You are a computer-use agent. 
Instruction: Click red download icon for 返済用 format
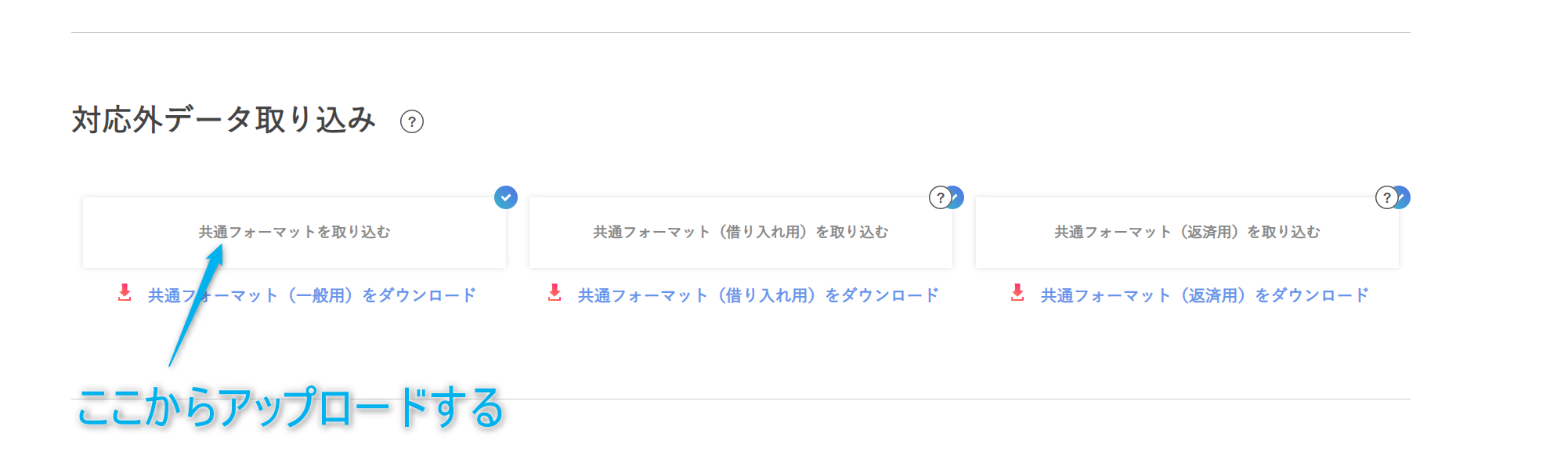click(1017, 293)
